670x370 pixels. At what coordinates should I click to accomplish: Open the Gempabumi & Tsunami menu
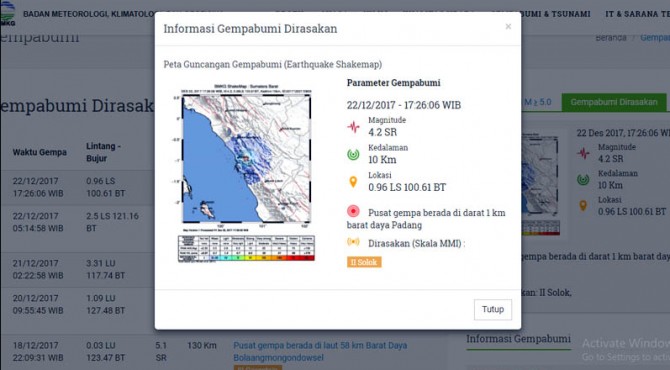click(x=555, y=14)
